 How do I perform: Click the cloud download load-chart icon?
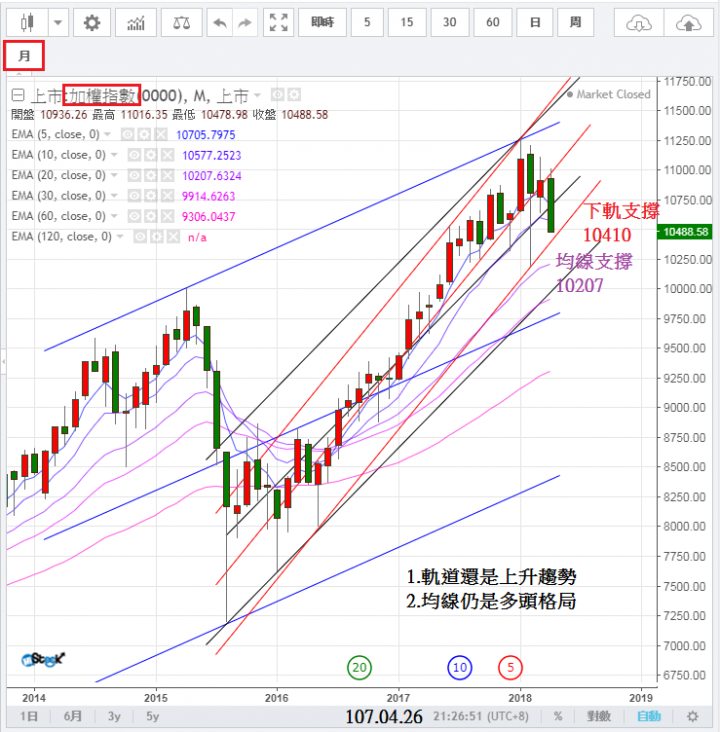(639, 22)
